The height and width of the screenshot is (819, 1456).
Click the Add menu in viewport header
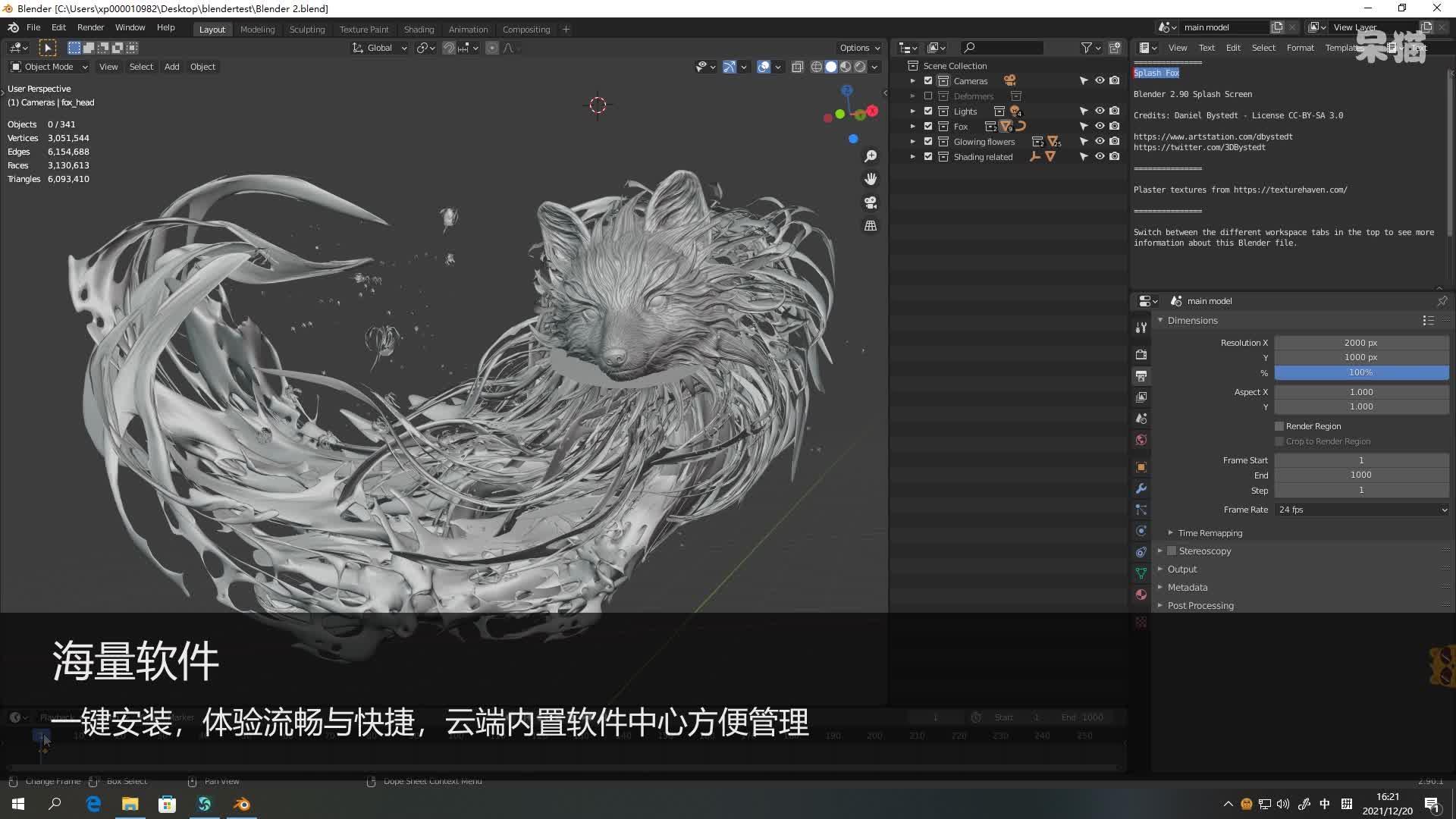(x=172, y=67)
